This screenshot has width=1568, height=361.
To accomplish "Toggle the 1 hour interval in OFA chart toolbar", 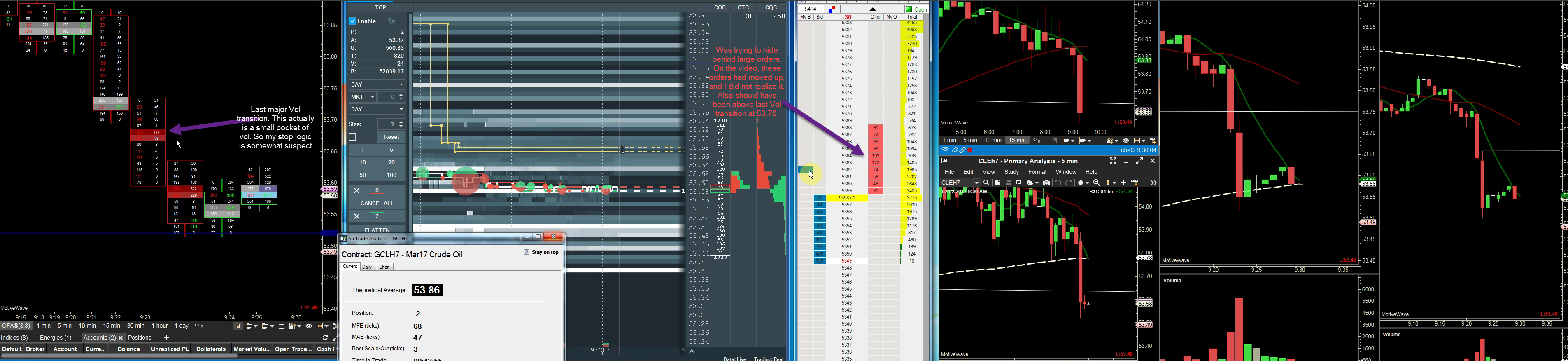I will [x=160, y=326].
